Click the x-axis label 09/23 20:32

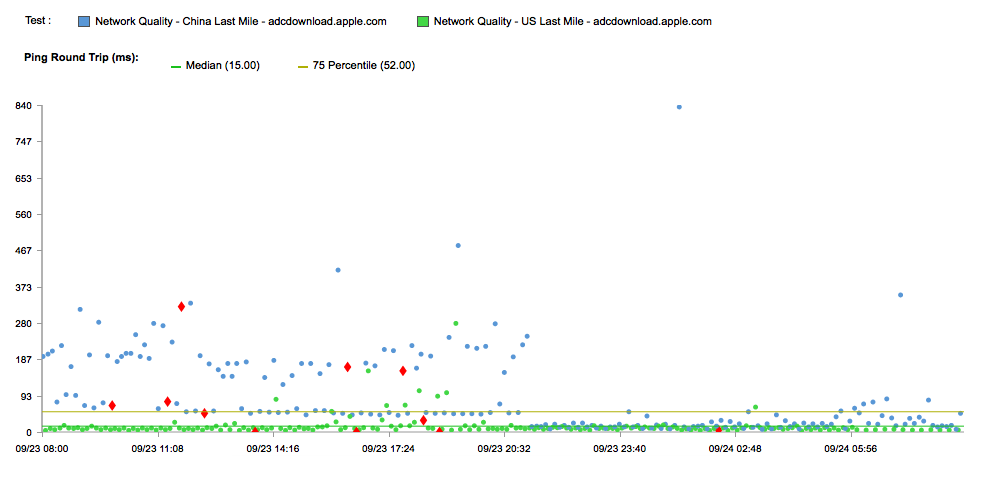coord(503,449)
